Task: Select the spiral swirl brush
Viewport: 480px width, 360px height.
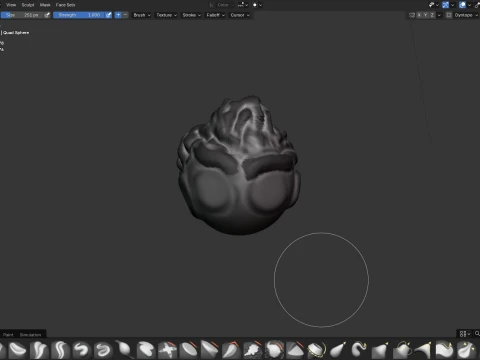Action: point(103,350)
